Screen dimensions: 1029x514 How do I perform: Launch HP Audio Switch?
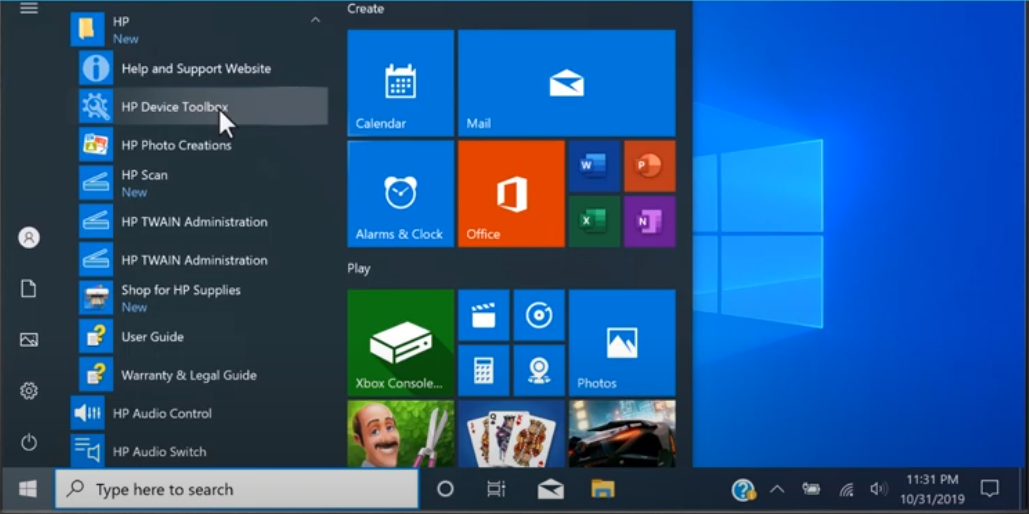(x=199, y=451)
